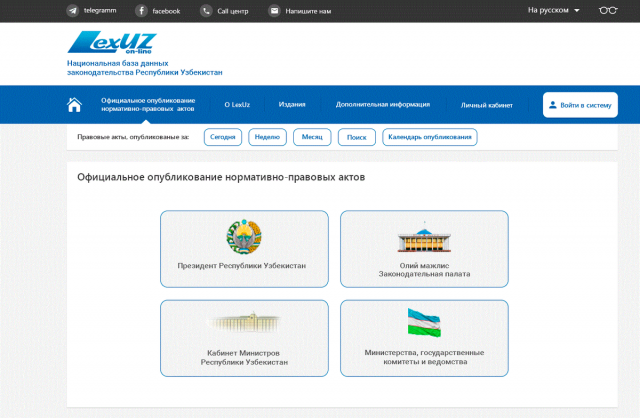Click the Call центр text link

click(x=233, y=11)
